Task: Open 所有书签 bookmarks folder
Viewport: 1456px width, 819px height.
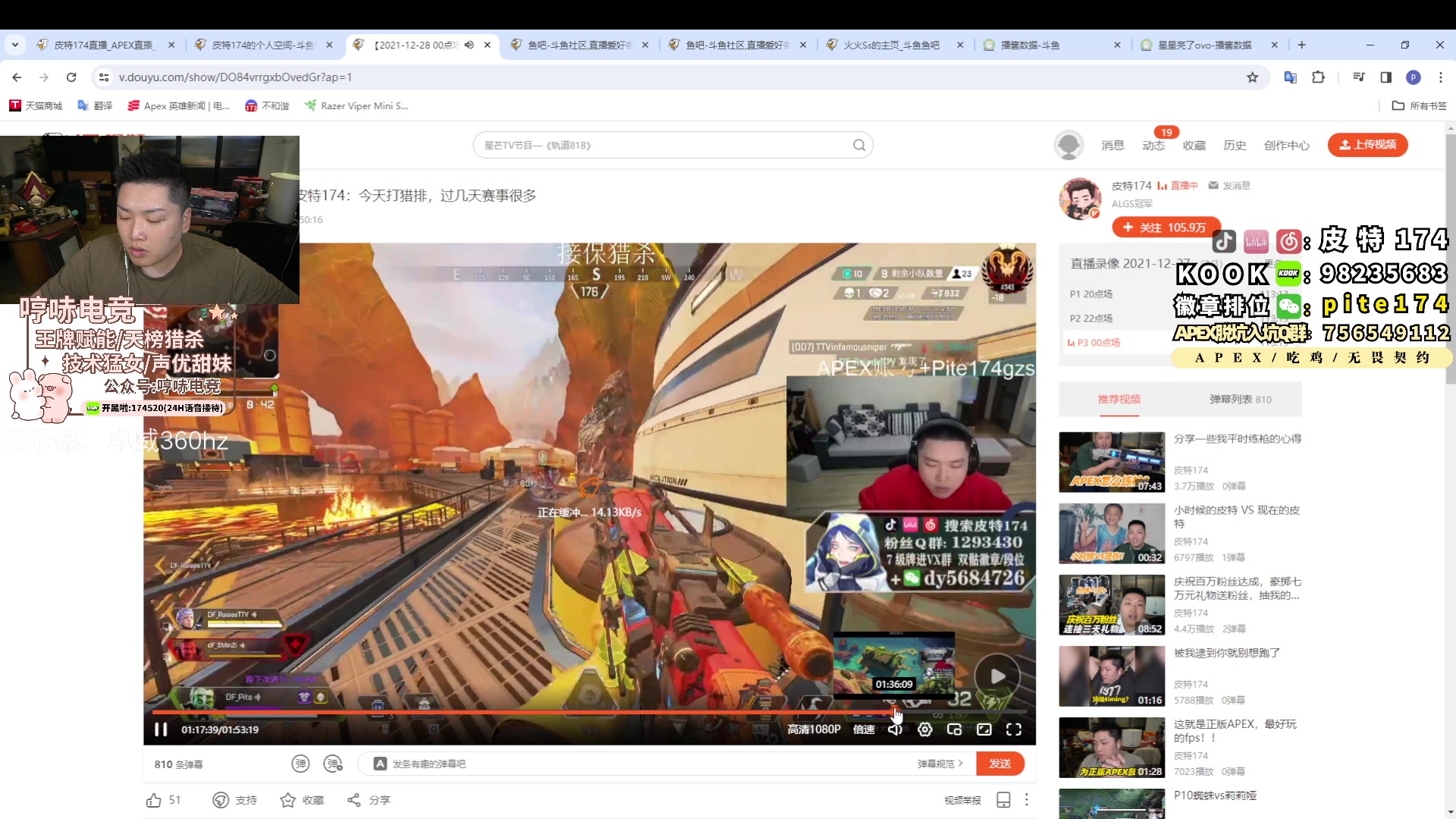Action: click(x=1420, y=105)
